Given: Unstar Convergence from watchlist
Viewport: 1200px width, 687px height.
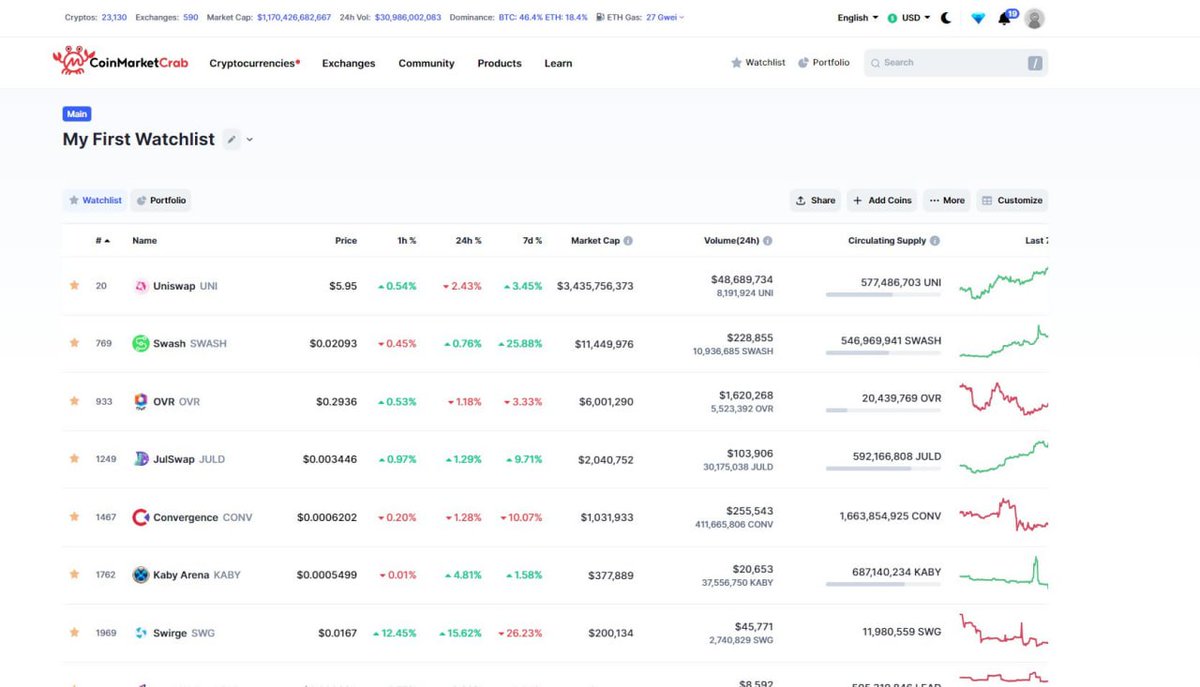Looking at the screenshot, I should coord(74,517).
